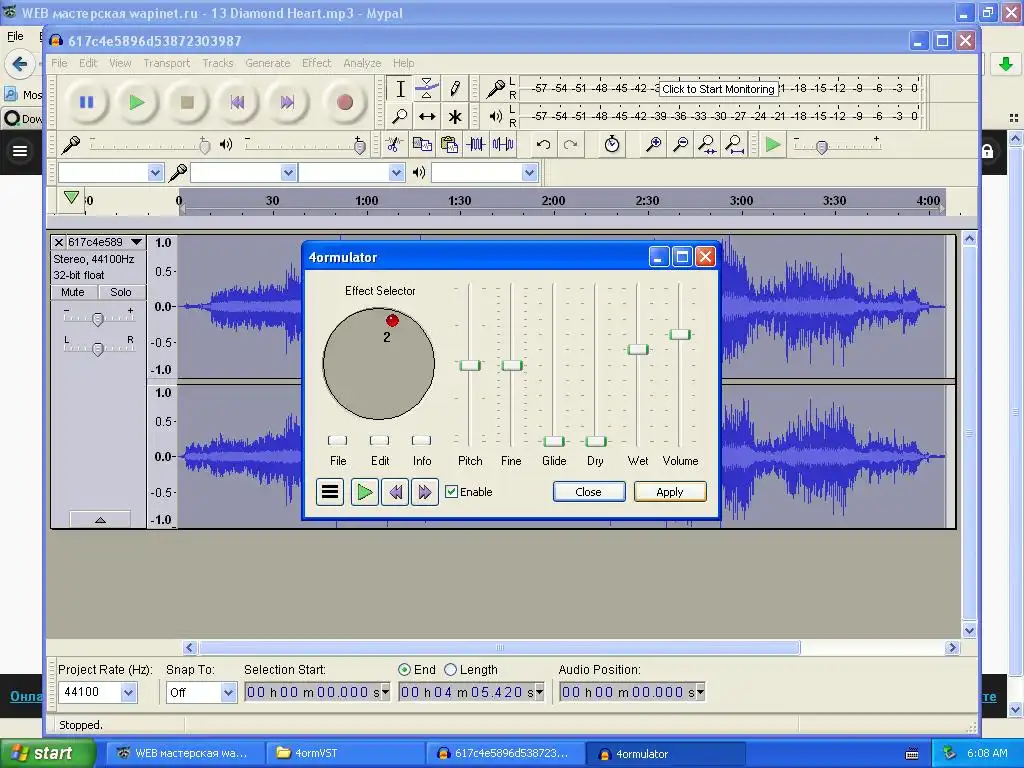Open the track name dropdown menu

[x=136, y=242]
